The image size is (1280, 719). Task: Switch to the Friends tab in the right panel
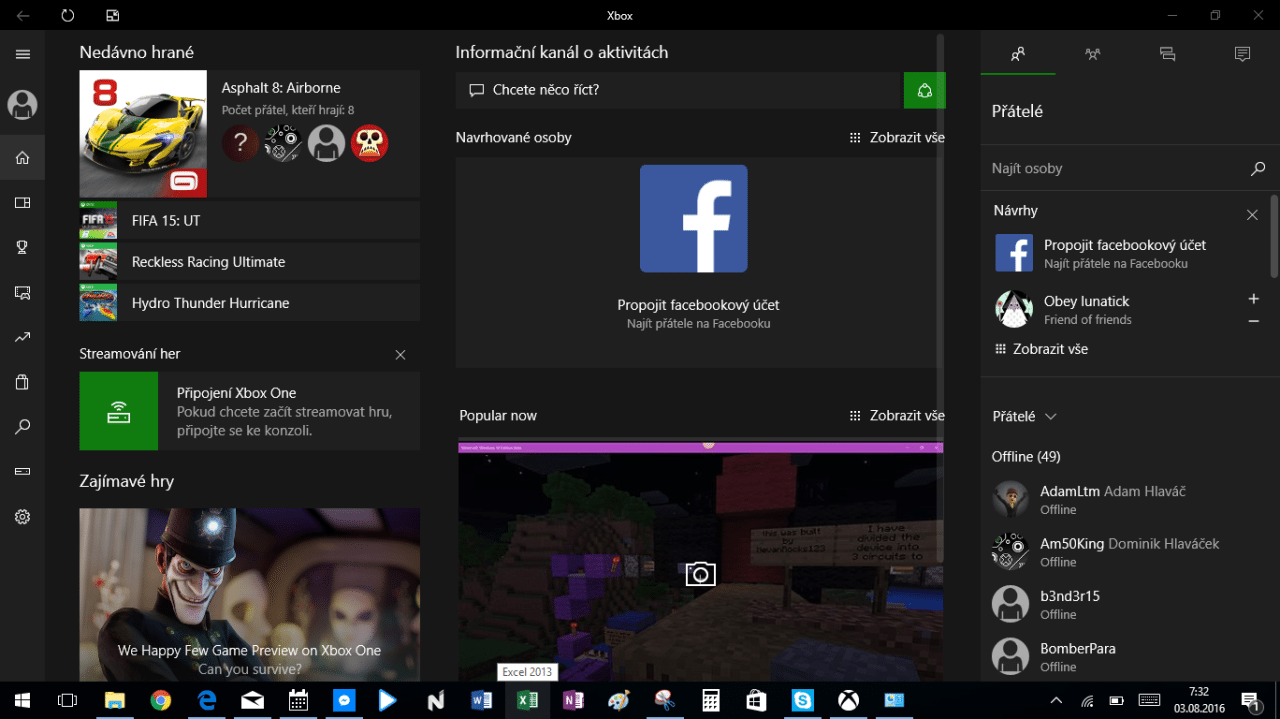(x=1018, y=54)
